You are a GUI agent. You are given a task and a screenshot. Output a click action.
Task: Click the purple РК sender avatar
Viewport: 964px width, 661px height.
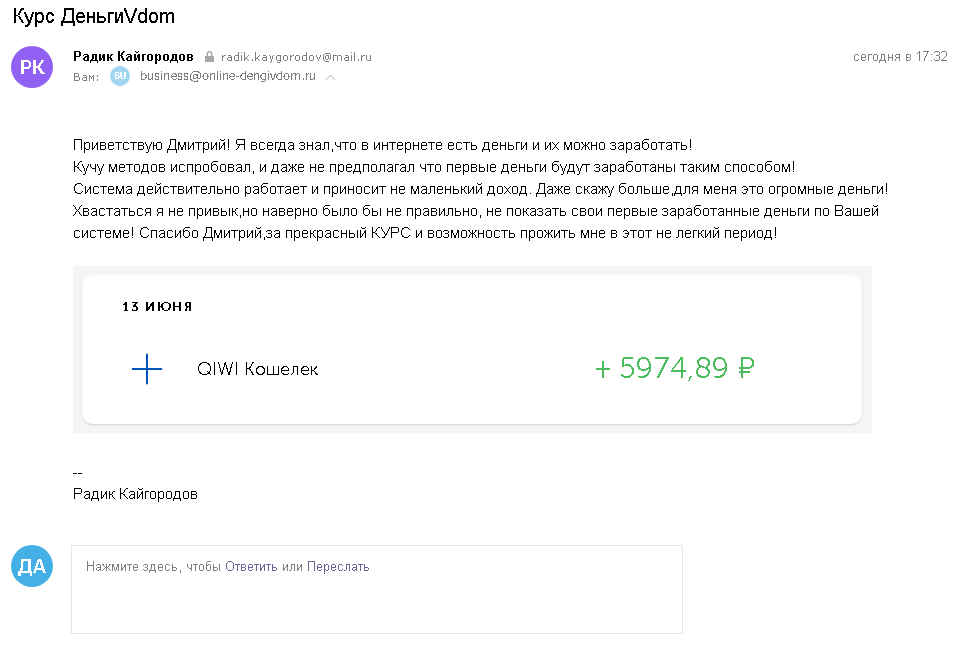32,67
